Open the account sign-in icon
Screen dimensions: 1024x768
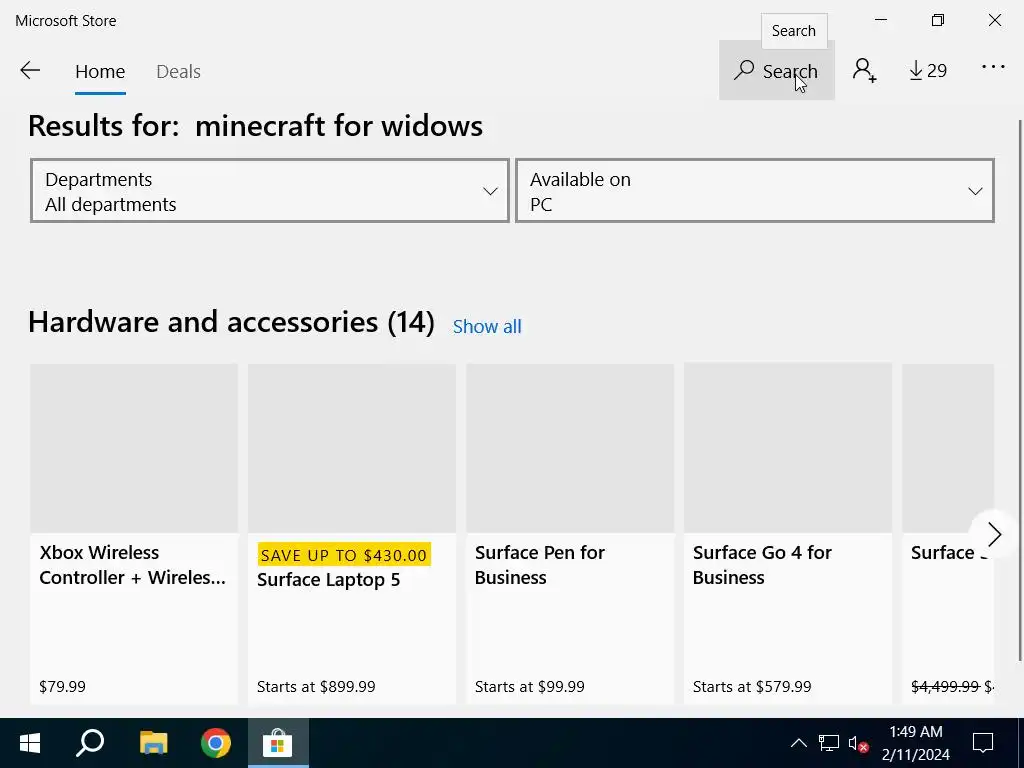pyautogui.click(x=865, y=71)
